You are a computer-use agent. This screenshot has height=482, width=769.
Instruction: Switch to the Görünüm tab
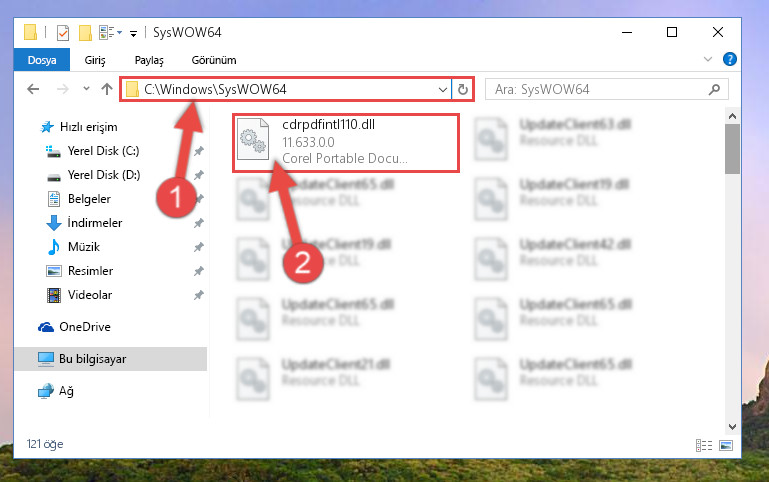pos(214,60)
